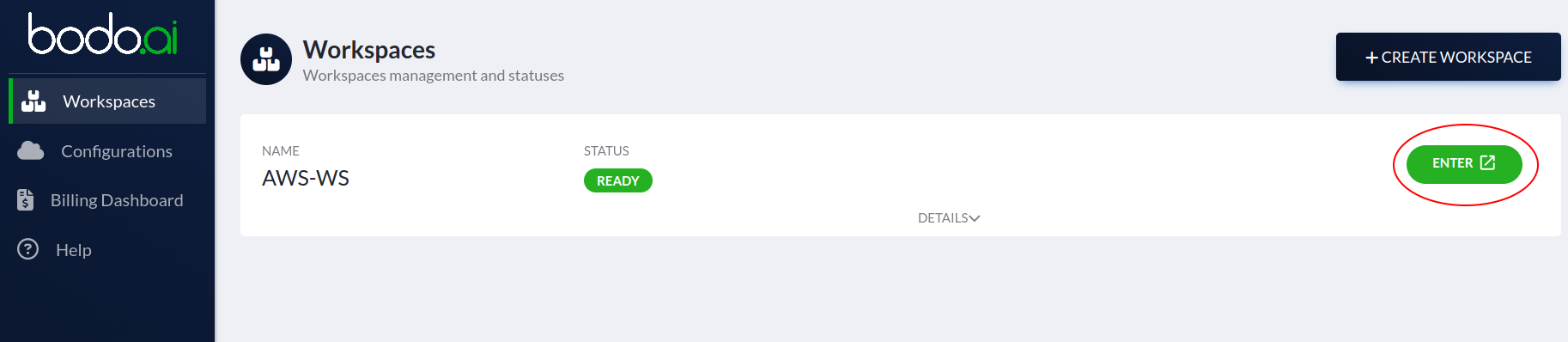The image size is (1568, 342).
Task: Click the green READY status badge
Action: tap(618, 180)
